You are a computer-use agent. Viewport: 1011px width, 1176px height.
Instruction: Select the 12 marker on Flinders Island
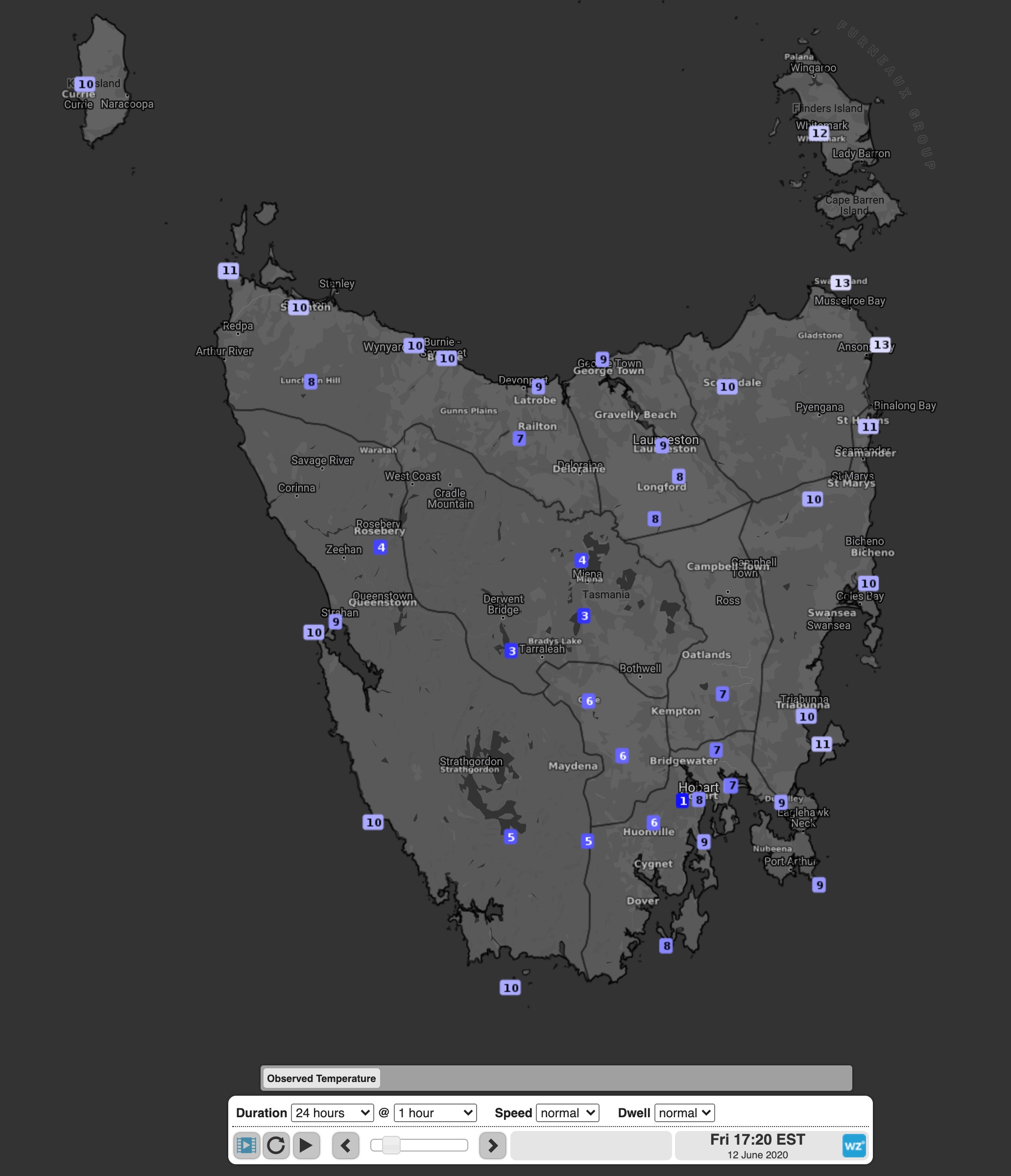[819, 133]
